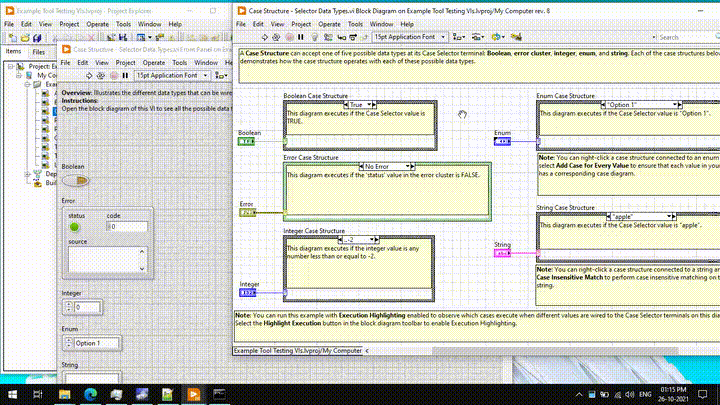This screenshot has width=720, height=405.
Task: Open Project menu in Front Panel window
Action: coord(125,62)
